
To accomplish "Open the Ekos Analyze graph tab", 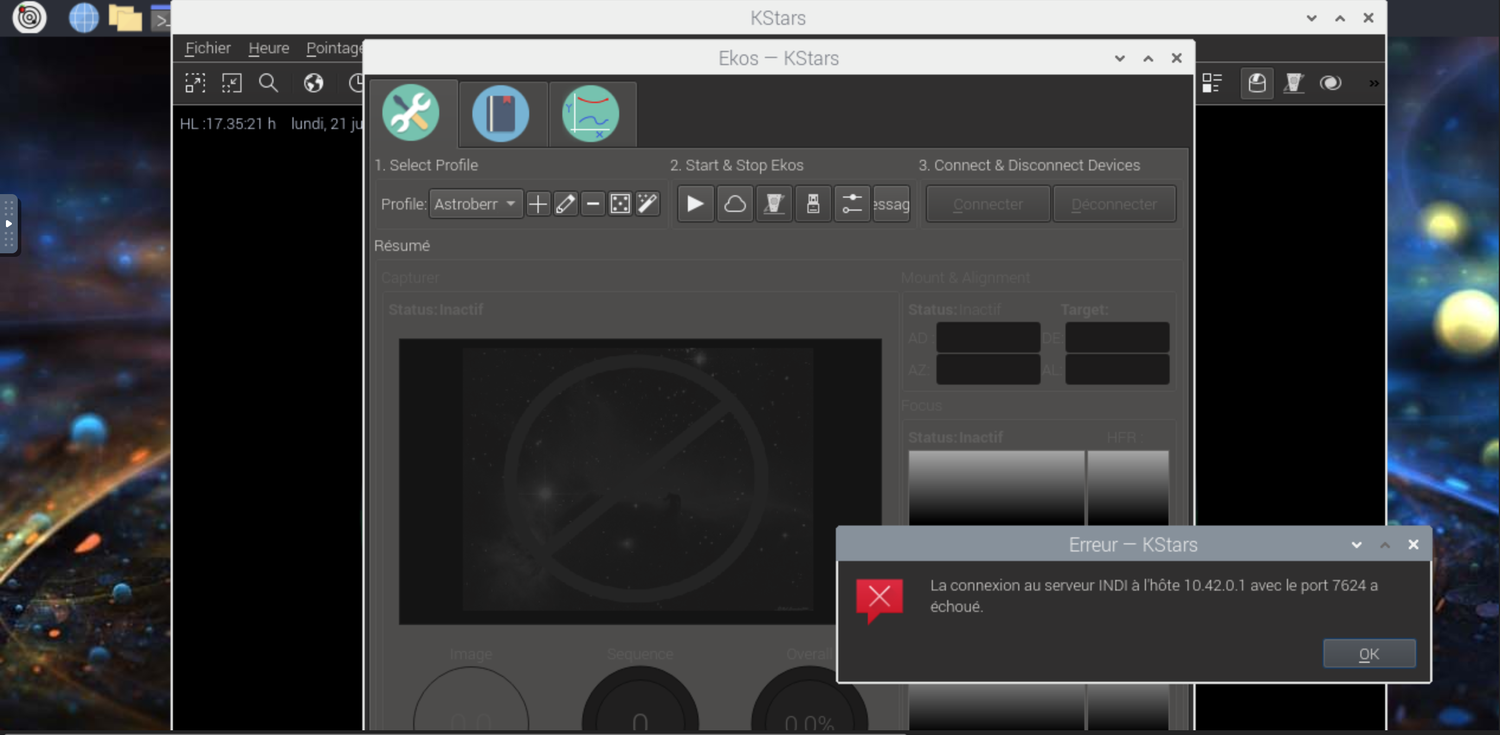I will tap(591, 113).
